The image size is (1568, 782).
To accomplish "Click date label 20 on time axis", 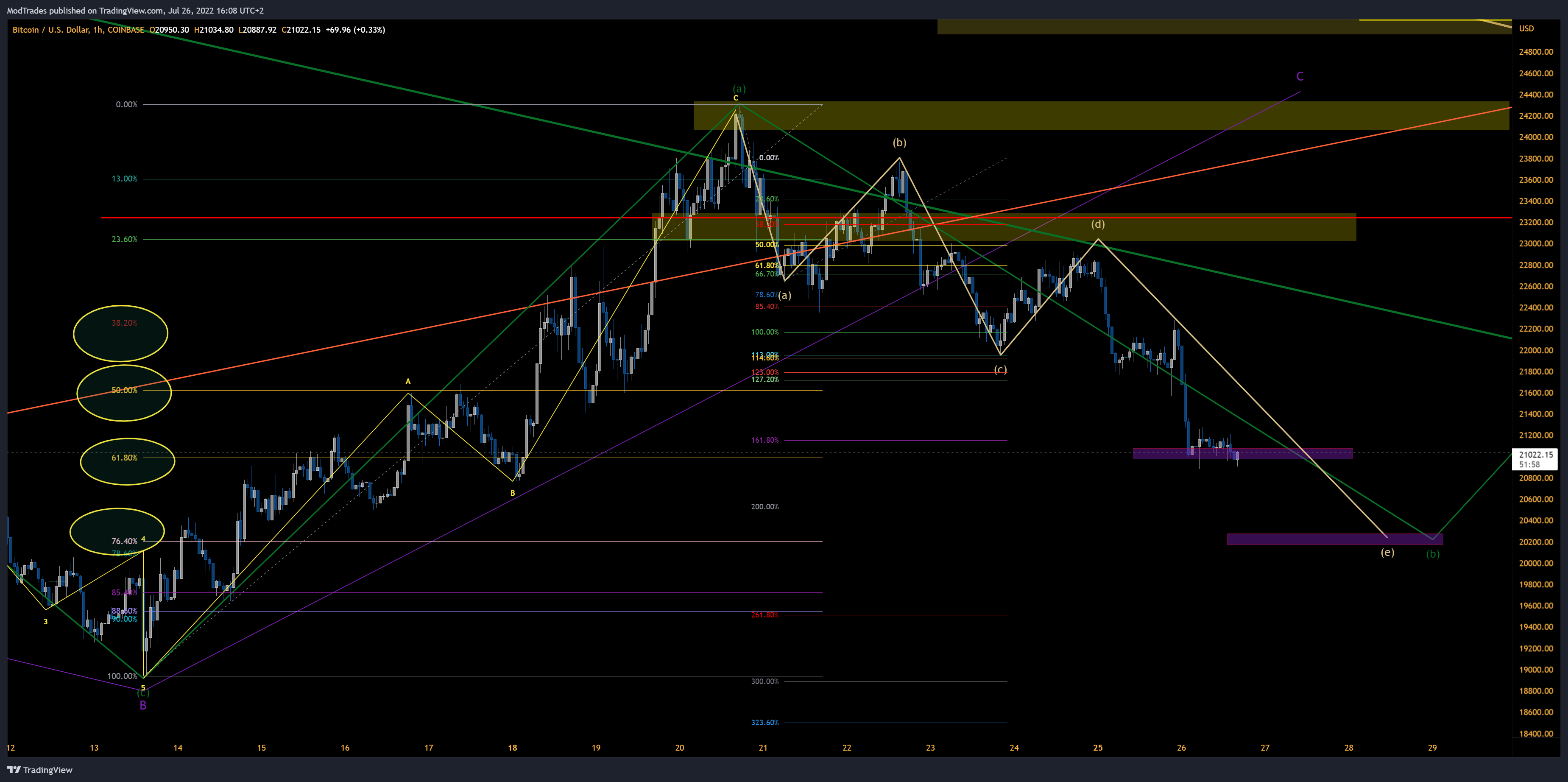I will [679, 748].
